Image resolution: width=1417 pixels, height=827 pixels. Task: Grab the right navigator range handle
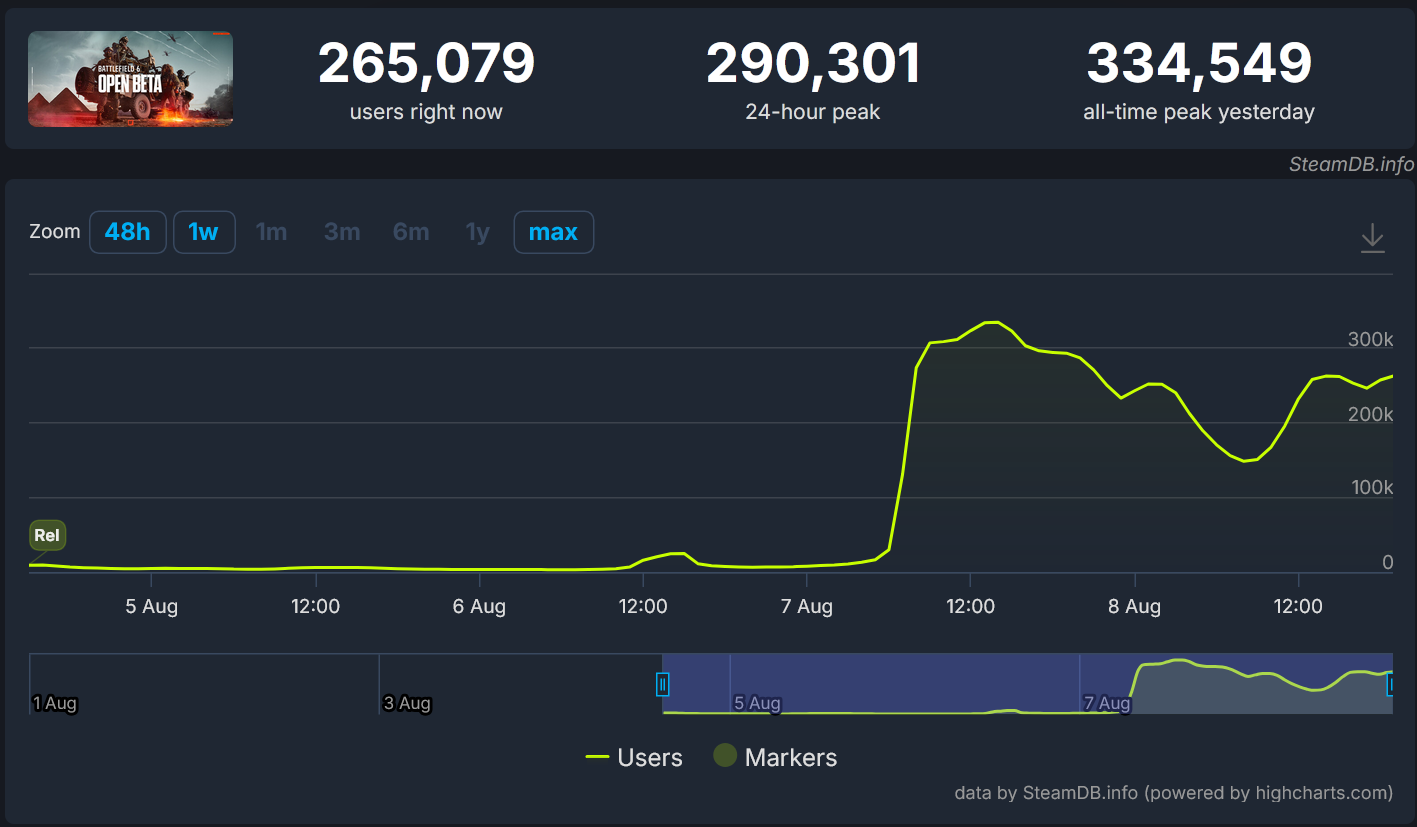click(x=1391, y=684)
